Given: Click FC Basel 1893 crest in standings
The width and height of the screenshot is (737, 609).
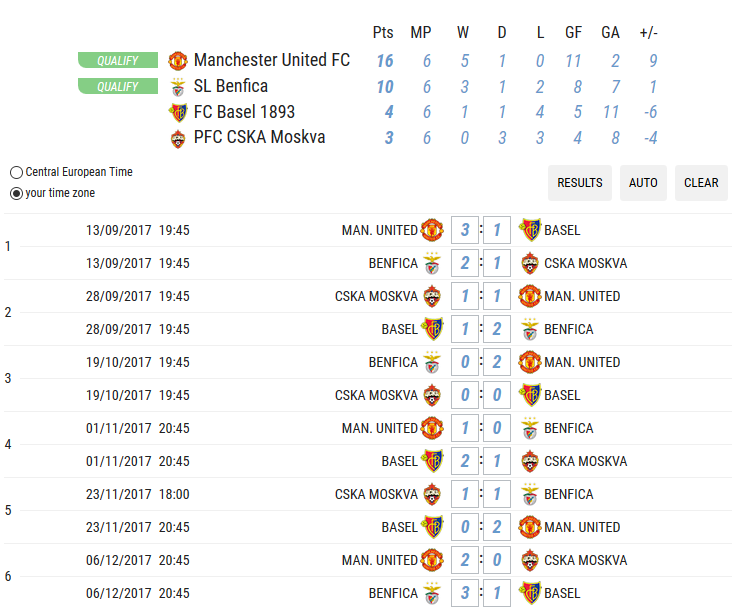Looking at the screenshot, I should click(x=178, y=112).
